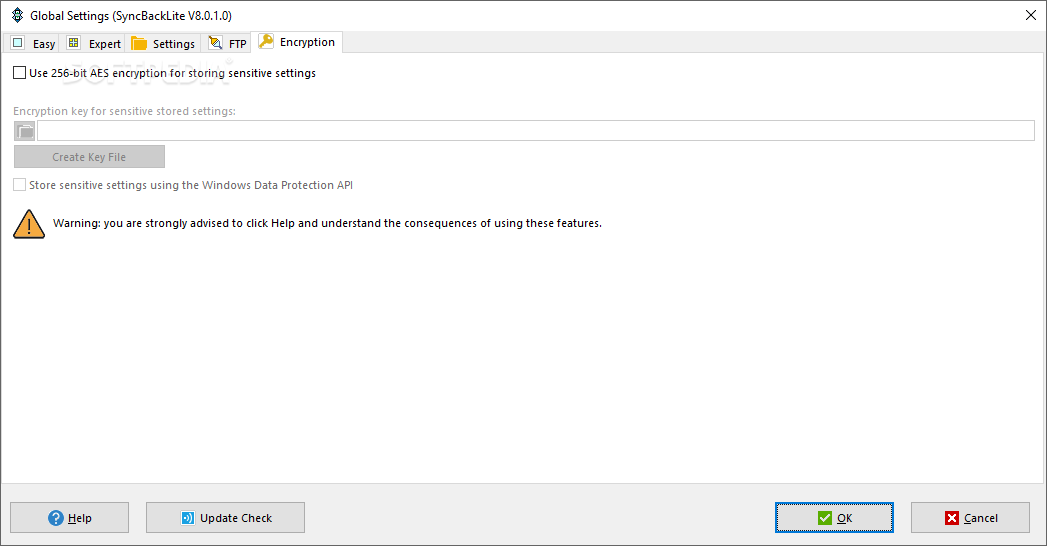
Task: Click the Easy tab square icon
Action: [18, 43]
